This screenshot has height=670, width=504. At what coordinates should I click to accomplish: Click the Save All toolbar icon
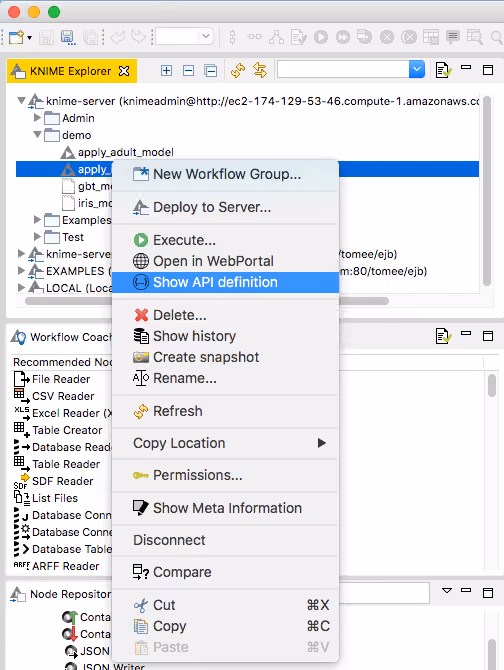[91, 38]
